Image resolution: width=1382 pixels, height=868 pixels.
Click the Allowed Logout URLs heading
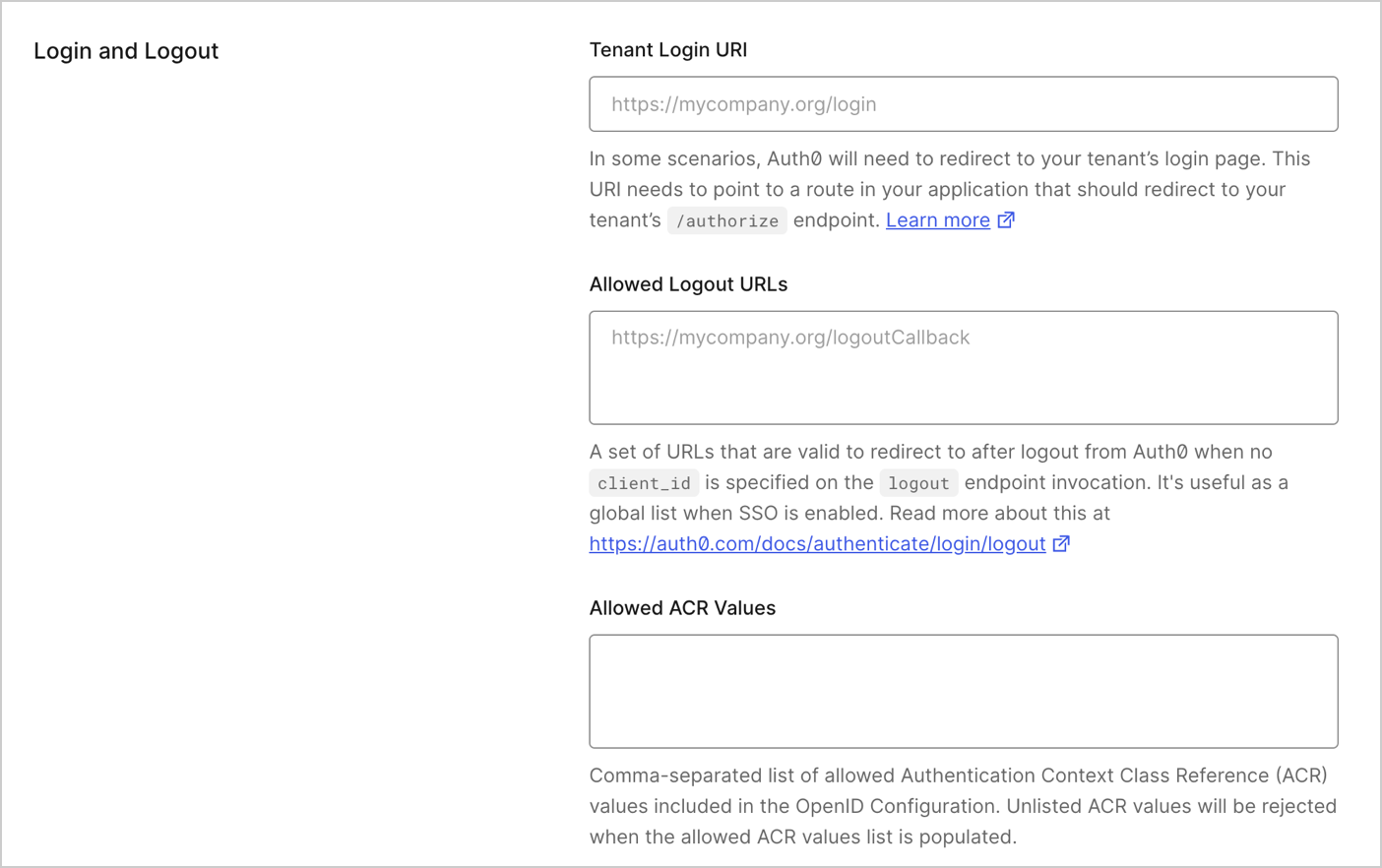(x=688, y=283)
